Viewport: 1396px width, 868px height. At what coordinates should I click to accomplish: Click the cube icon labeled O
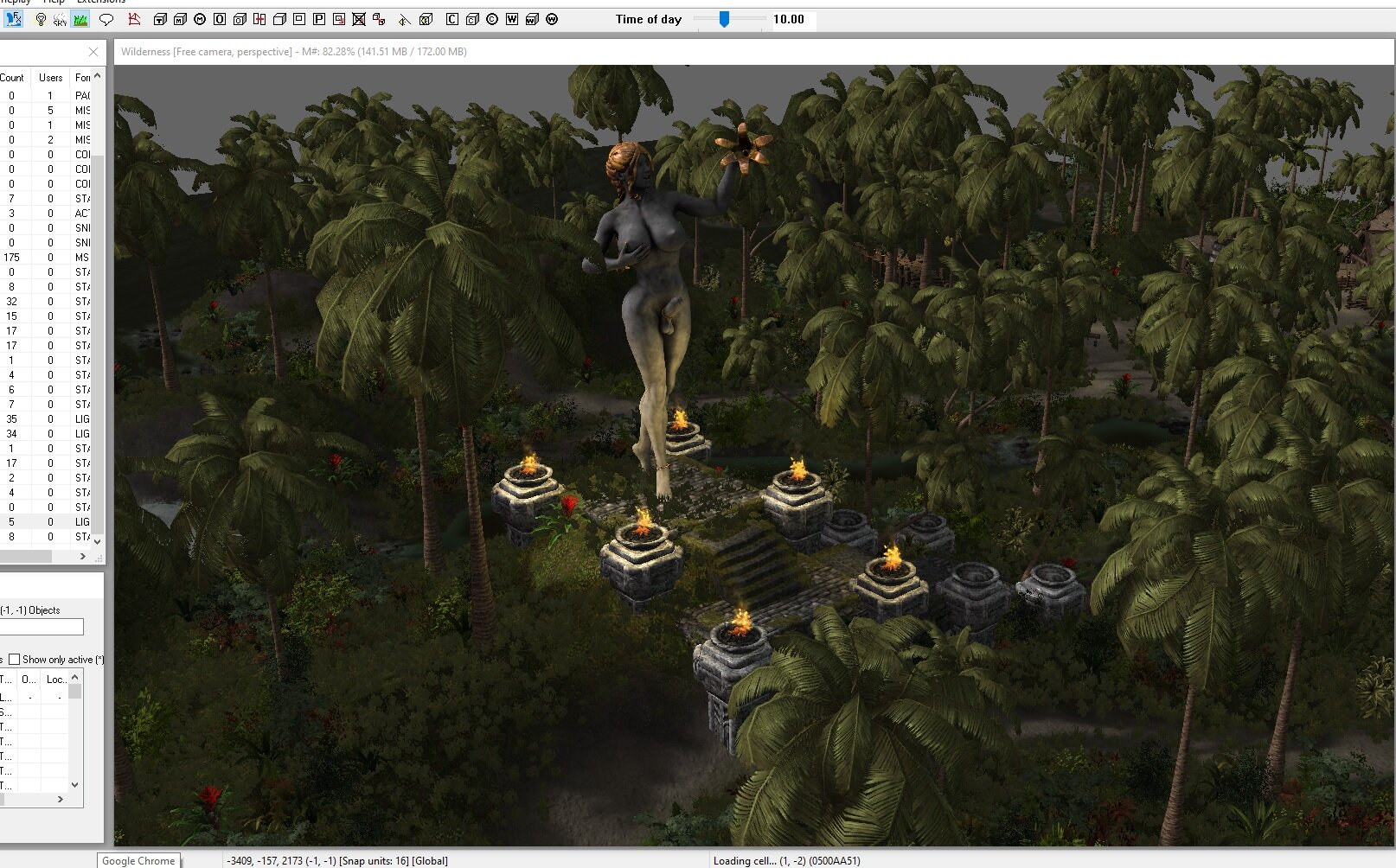pyautogui.click(x=240, y=19)
